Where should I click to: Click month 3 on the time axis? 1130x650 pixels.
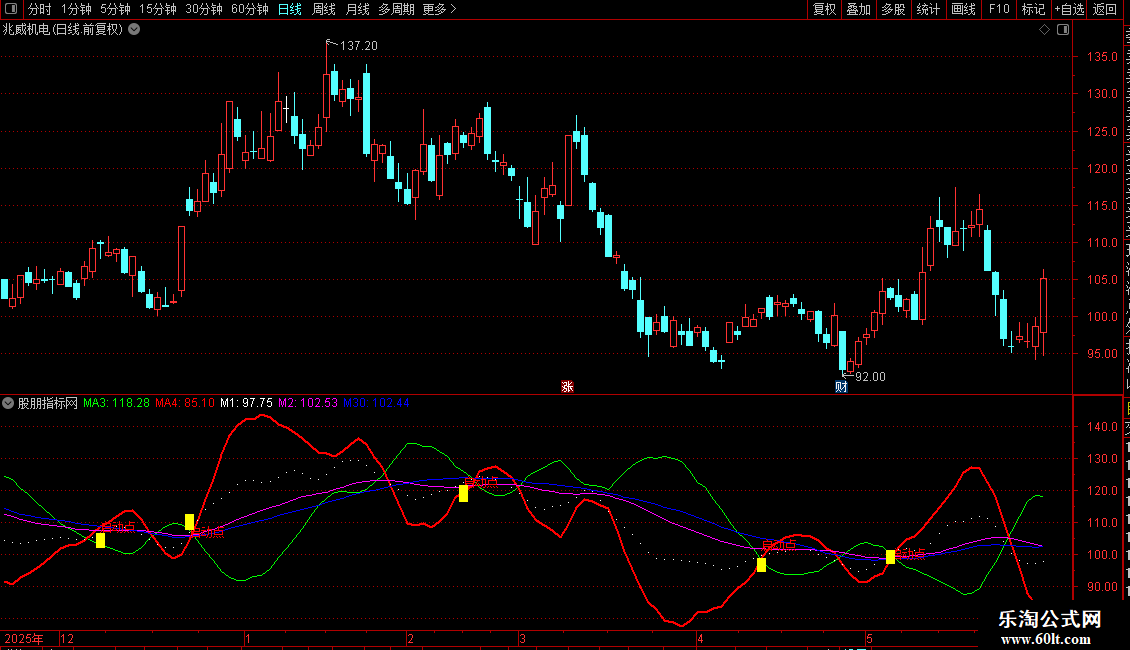coord(522,638)
